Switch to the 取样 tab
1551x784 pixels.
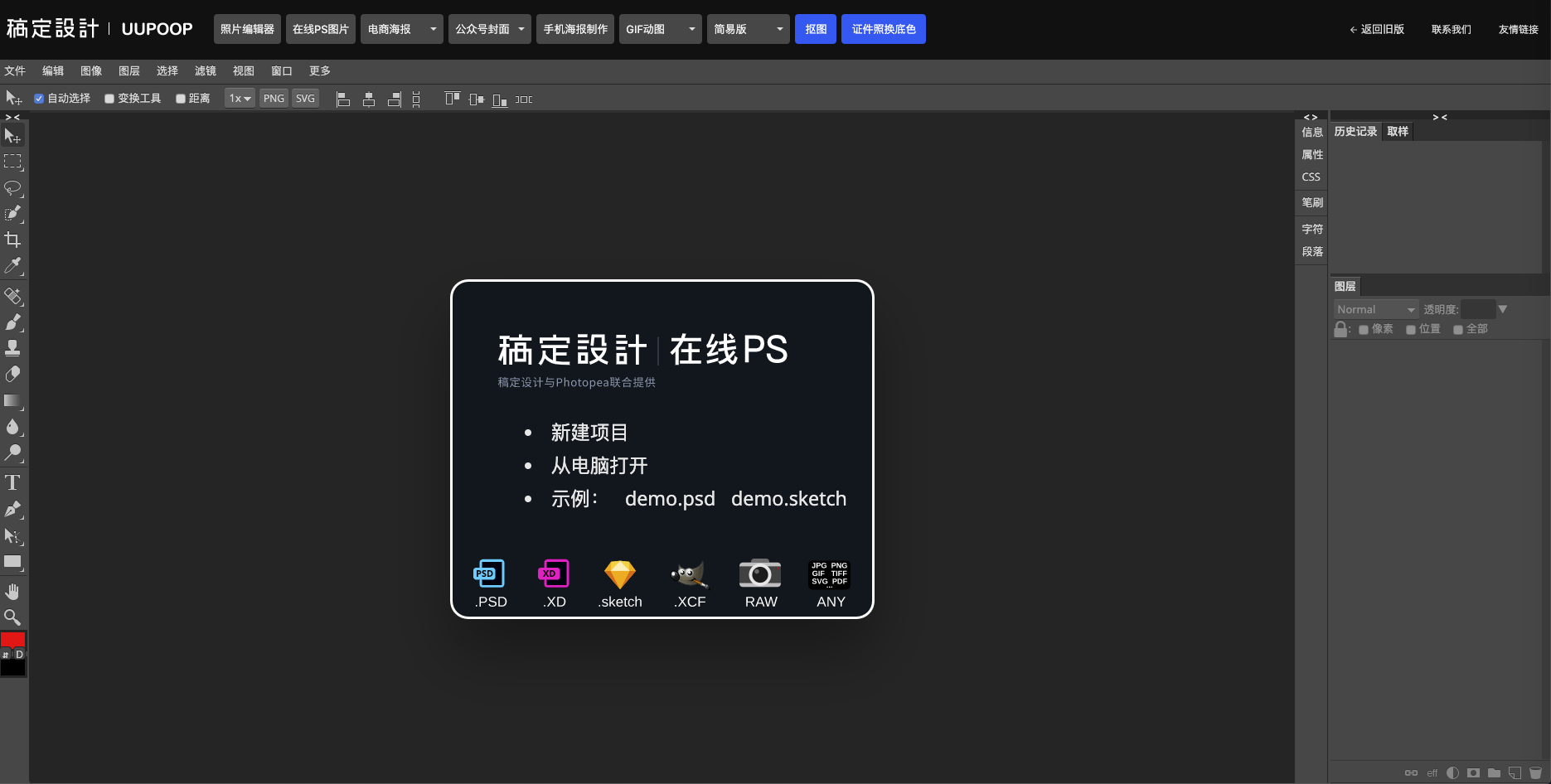pos(1398,132)
